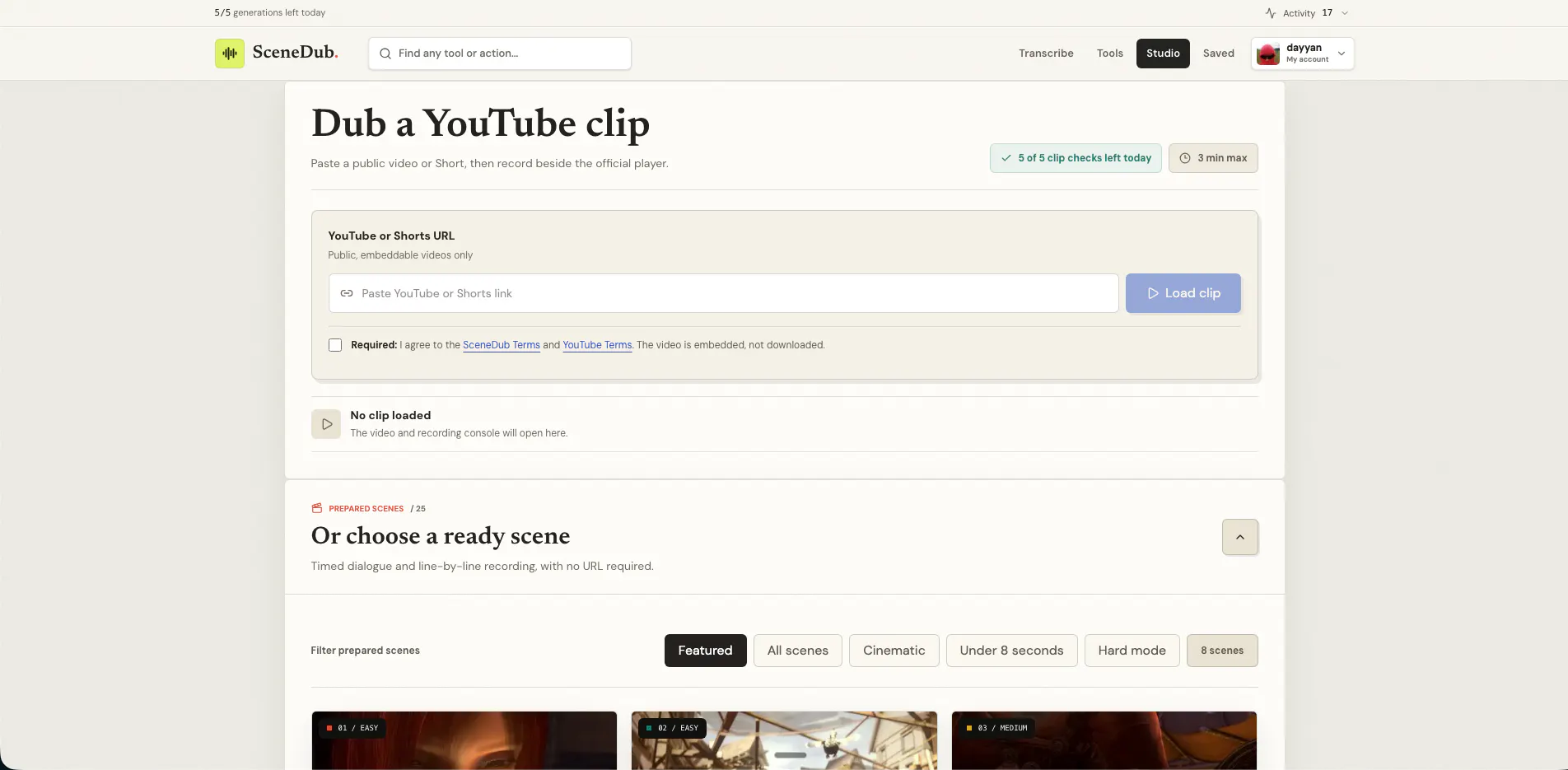Click the "YouTube or Shorts URL" label

click(391, 236)
